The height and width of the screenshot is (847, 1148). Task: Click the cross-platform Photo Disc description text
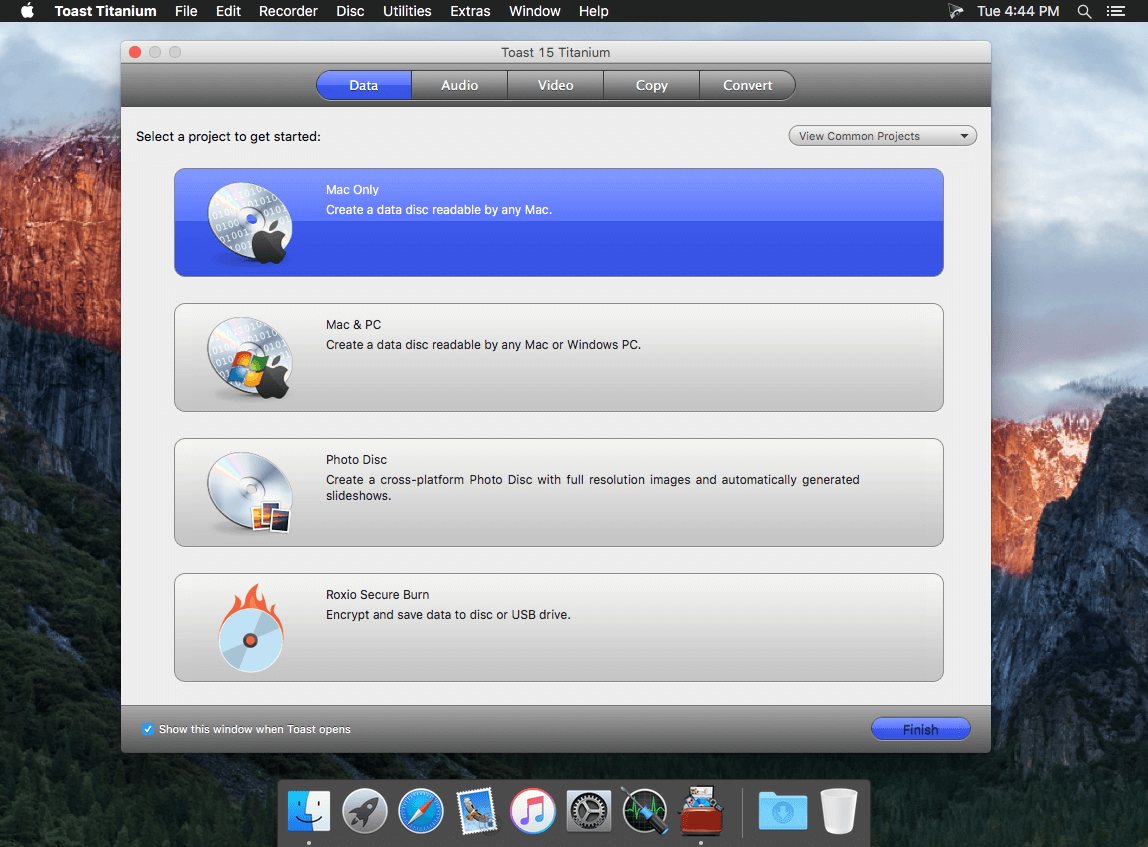pyautogui.click(x=592, y=488)
